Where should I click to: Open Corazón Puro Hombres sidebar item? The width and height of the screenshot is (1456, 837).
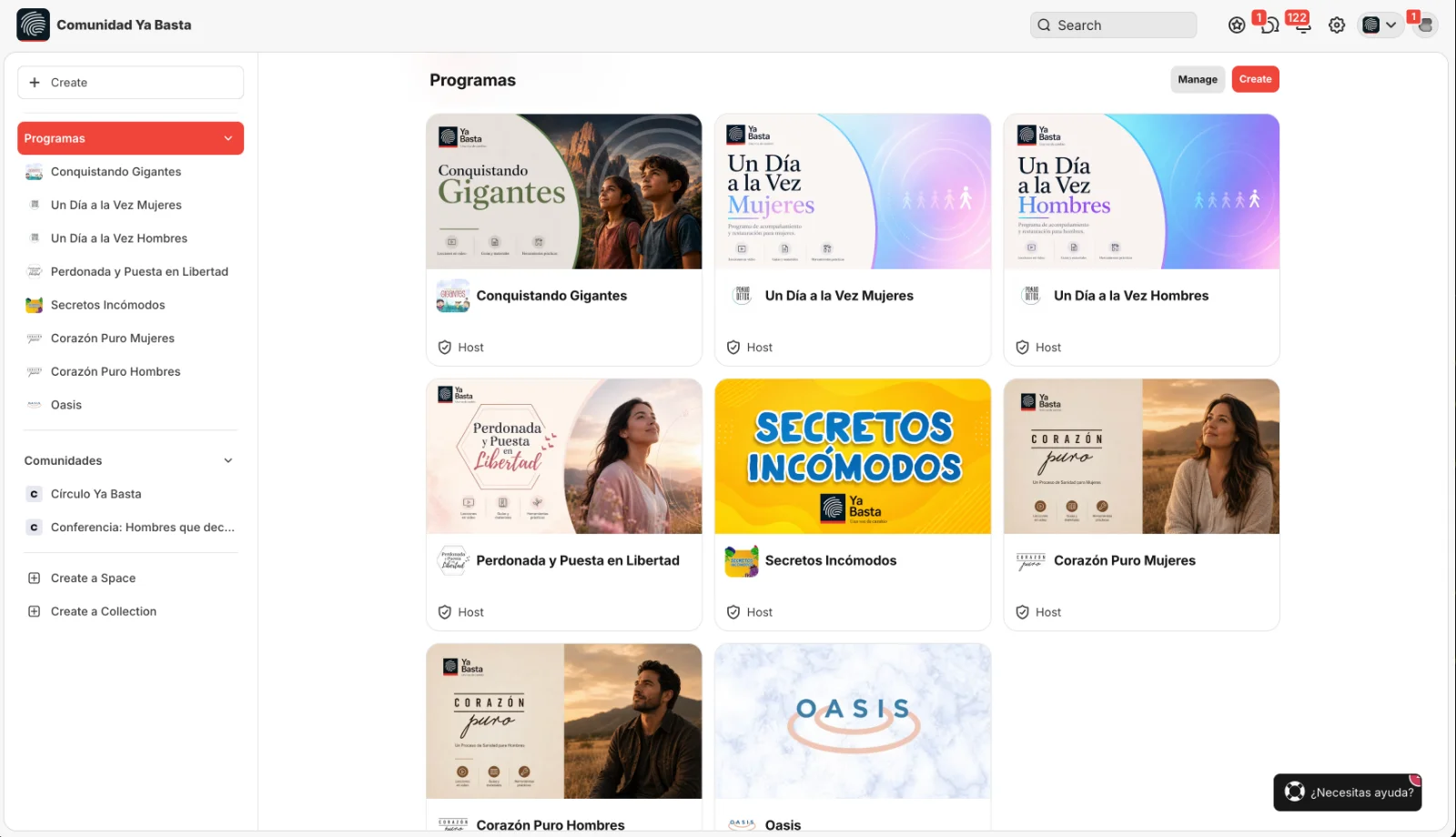[130, 371]
